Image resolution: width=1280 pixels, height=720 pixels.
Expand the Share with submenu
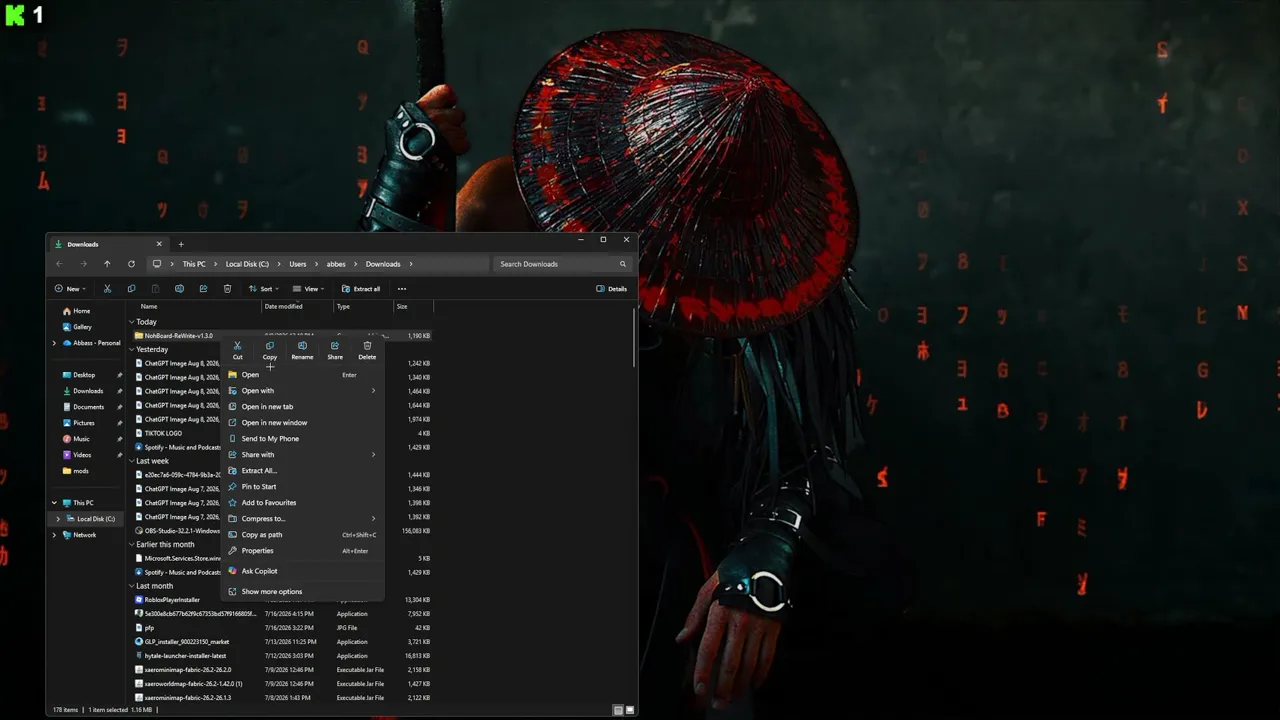click(x=303, y=455)
